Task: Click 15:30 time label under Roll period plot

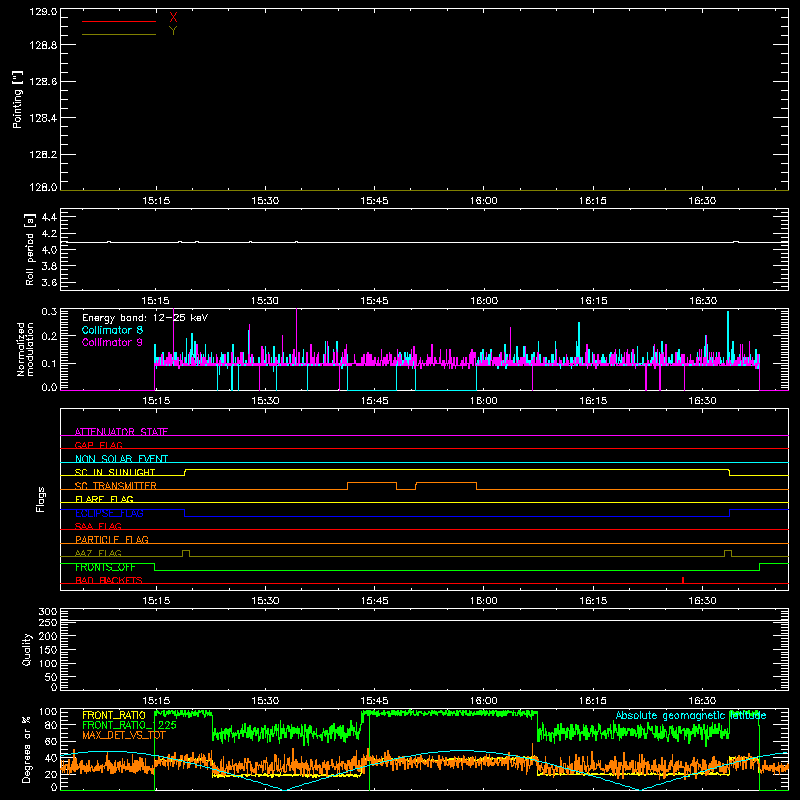Action: 265,301
